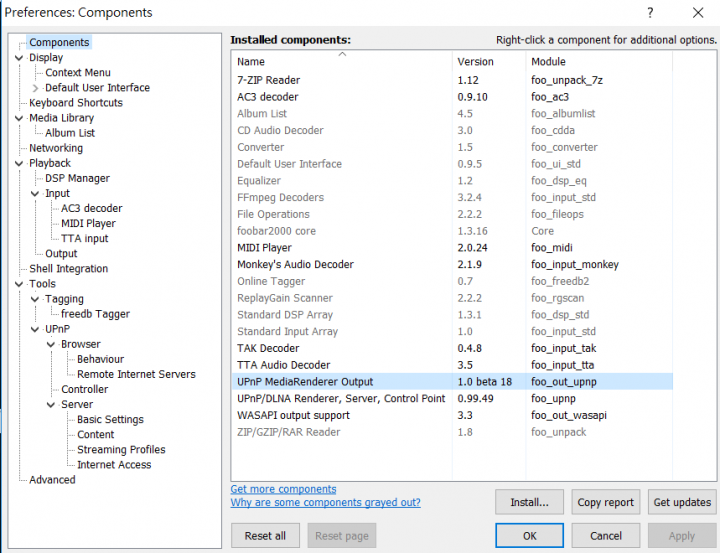Click the Reset all button
The height and width of the screenshot is (553, 720).
click(x=265, y=536)
